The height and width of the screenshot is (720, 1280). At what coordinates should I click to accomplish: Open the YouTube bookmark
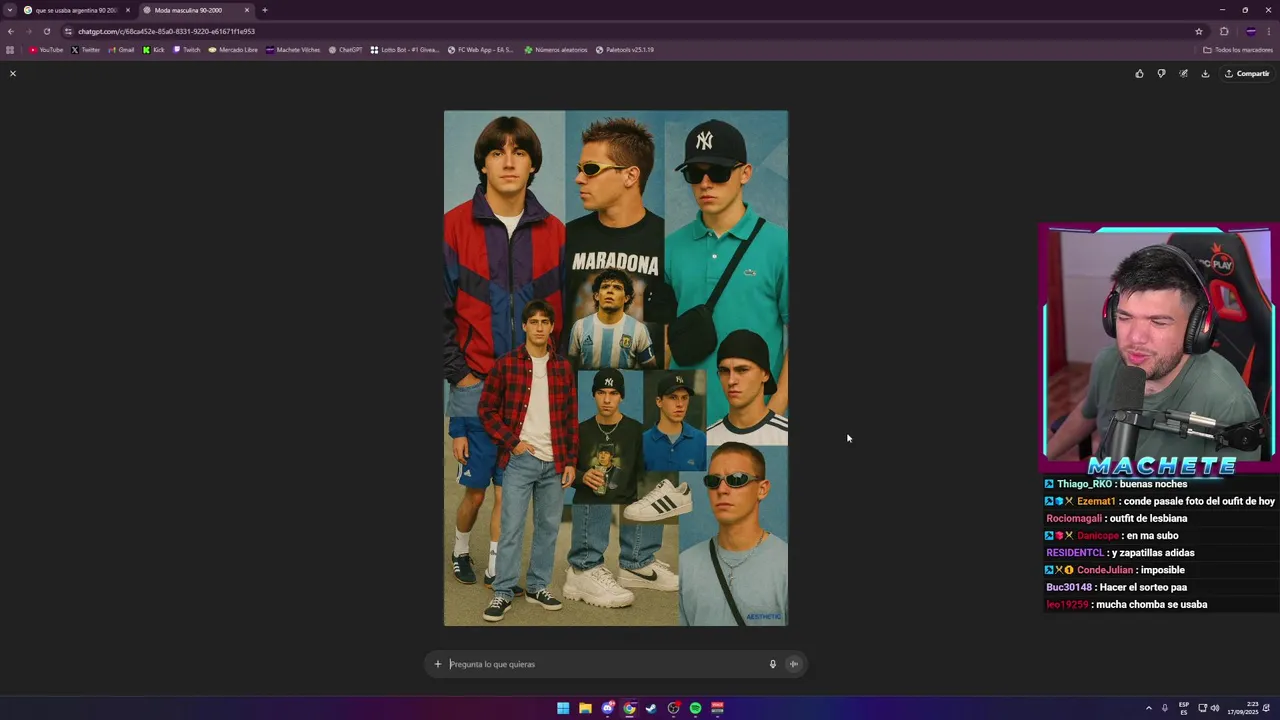46,49
